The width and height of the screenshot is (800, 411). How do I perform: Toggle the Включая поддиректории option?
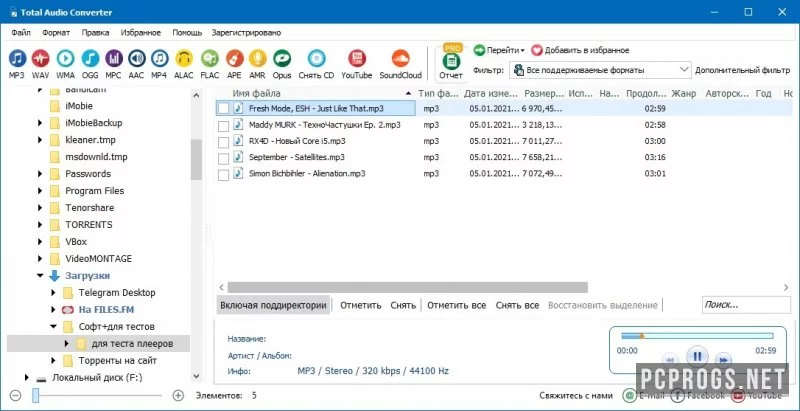273,305
